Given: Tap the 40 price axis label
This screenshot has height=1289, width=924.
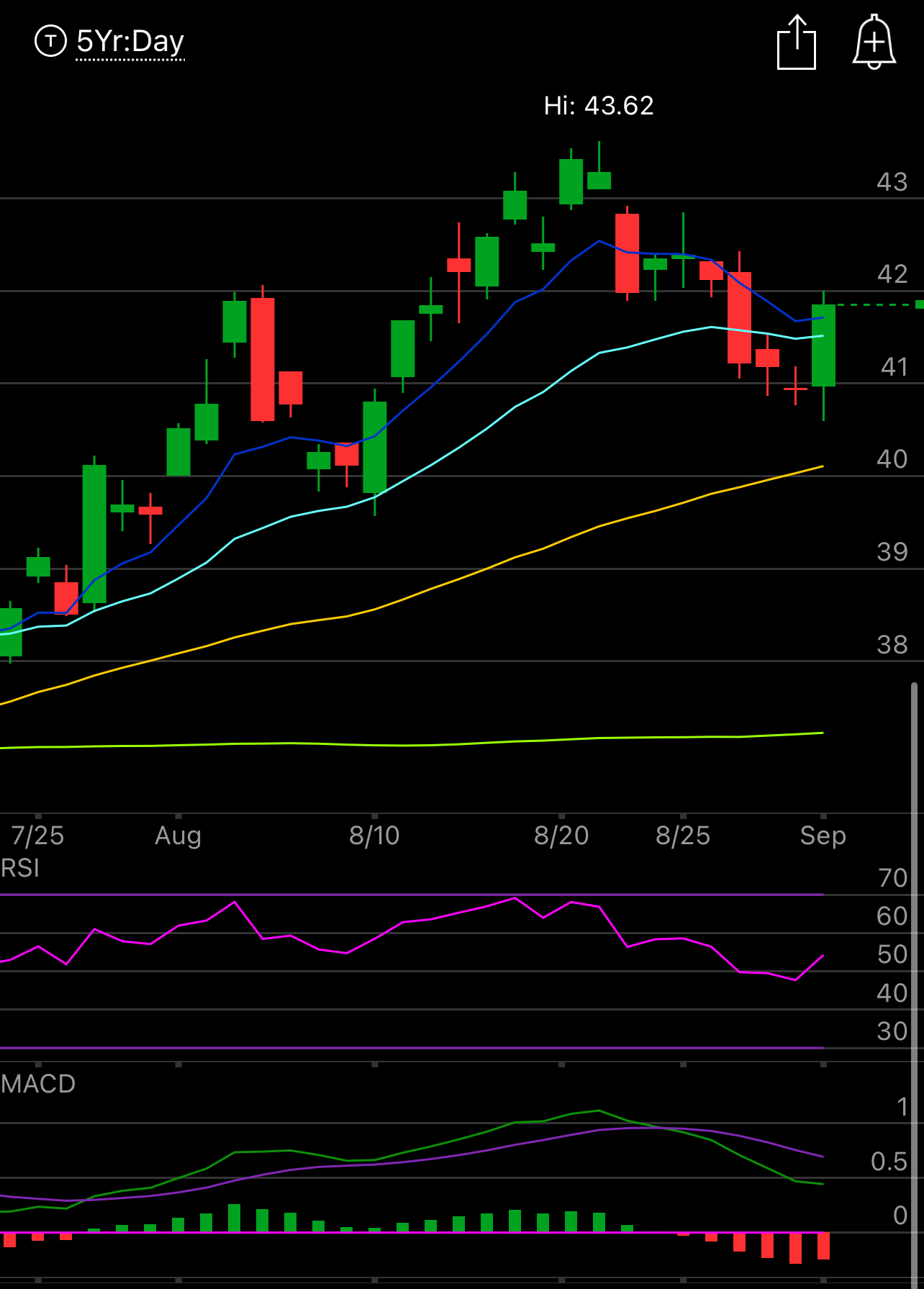Looking at the screenshot, I should [892, 459].
